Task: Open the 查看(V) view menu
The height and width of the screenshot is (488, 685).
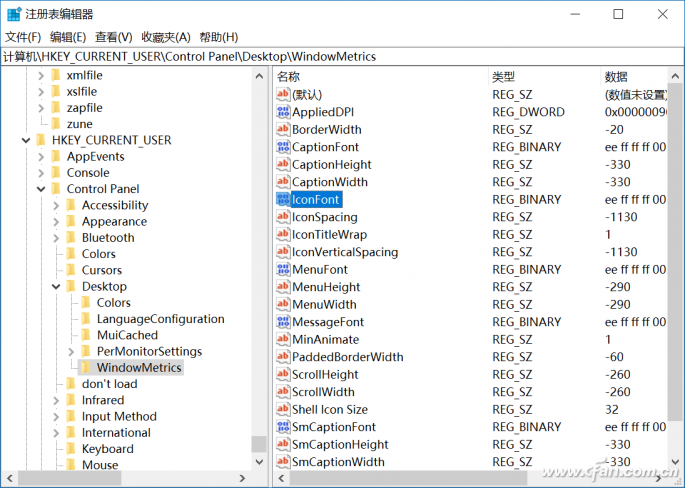Action: (114, 37)
